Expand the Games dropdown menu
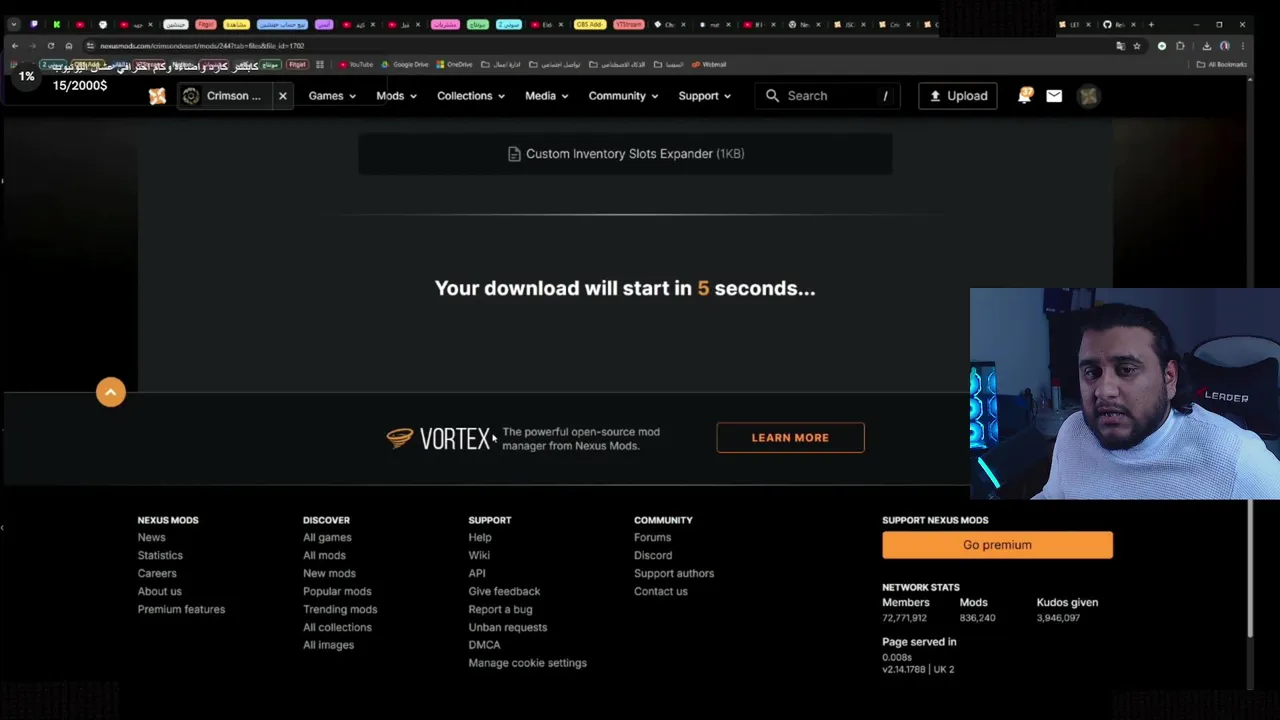 (332, 96)
